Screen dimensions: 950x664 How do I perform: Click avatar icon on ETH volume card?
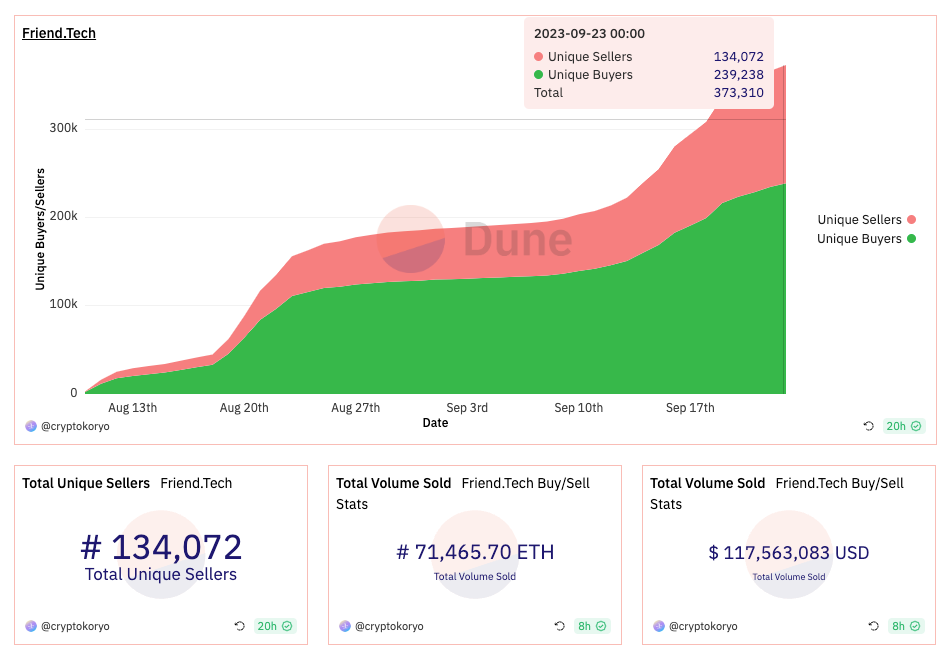[x=345, y=626]
